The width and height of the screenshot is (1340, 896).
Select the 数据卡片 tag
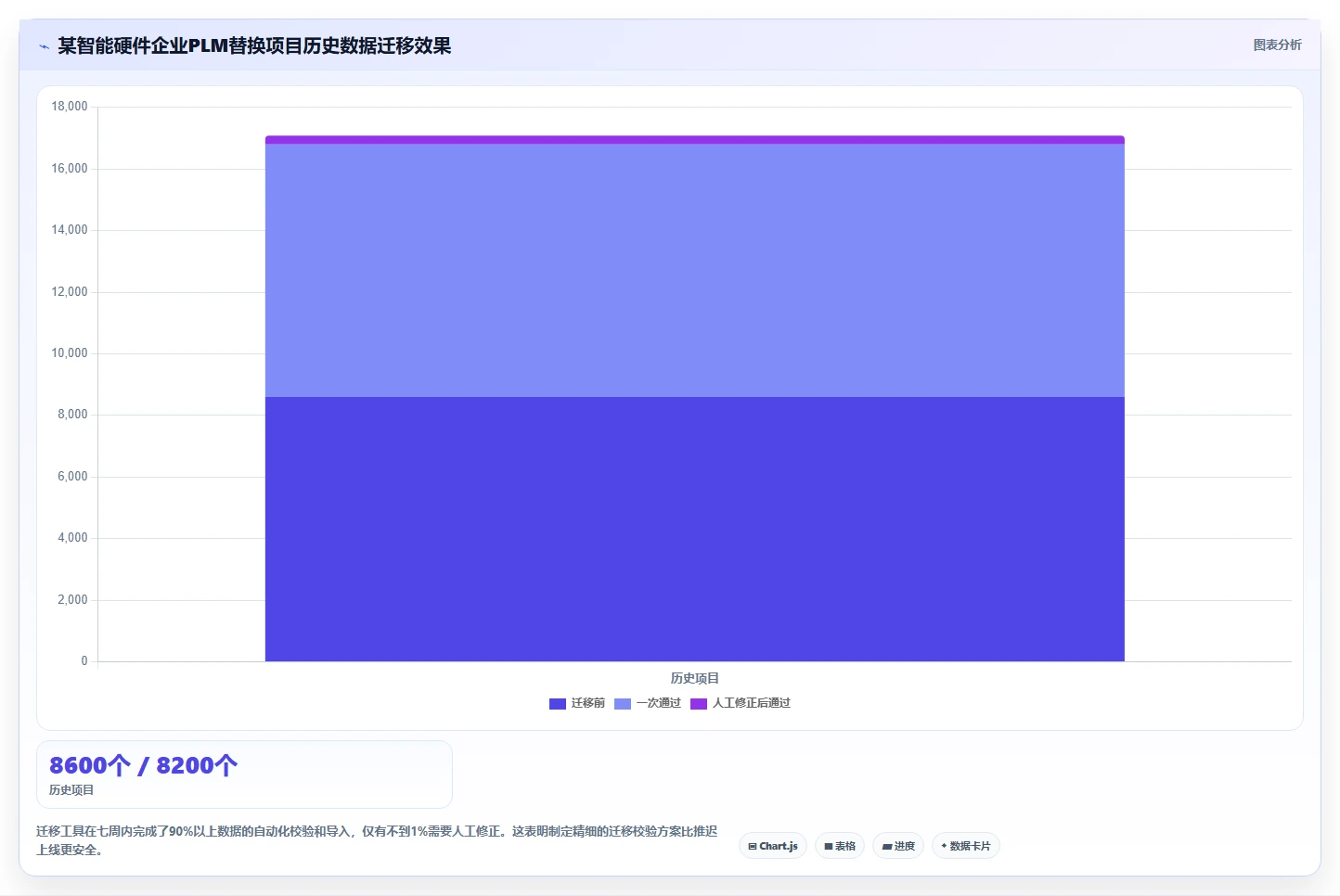pyautogui.click(x=965, y=846)
